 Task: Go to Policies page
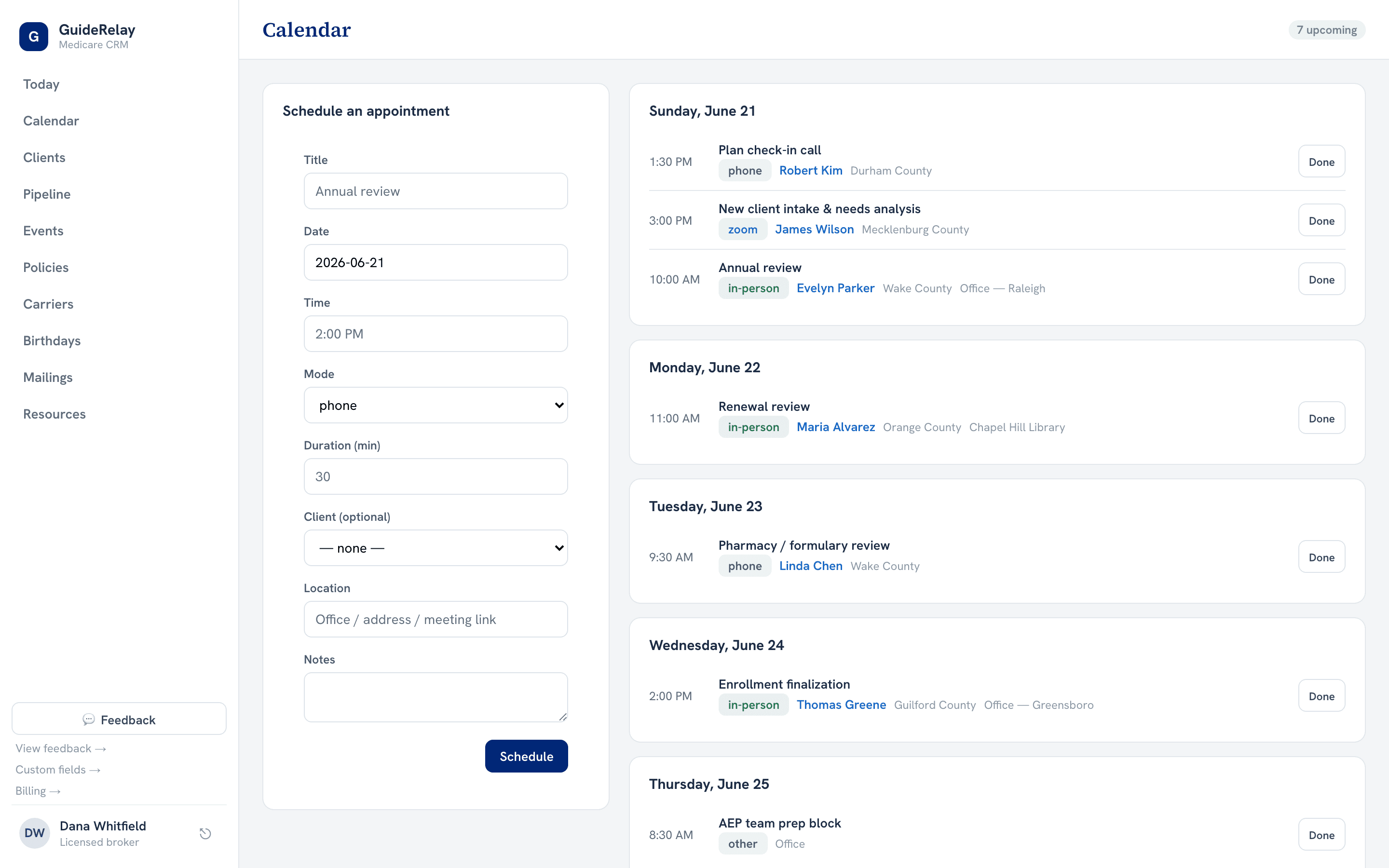click(46, 268)
